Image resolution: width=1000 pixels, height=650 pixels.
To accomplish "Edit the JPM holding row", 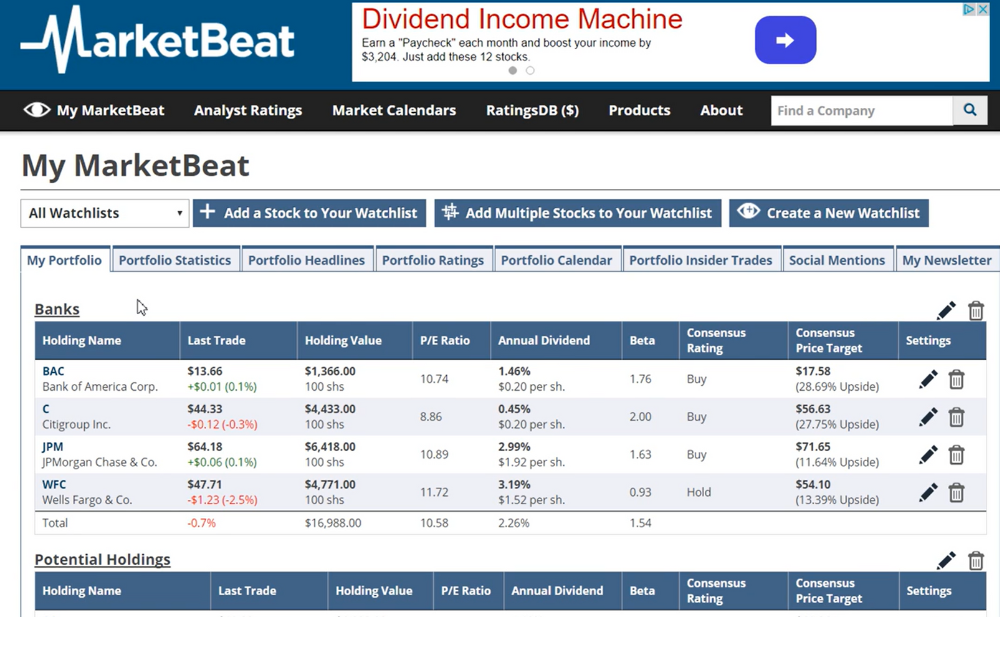I will [928, 455].
